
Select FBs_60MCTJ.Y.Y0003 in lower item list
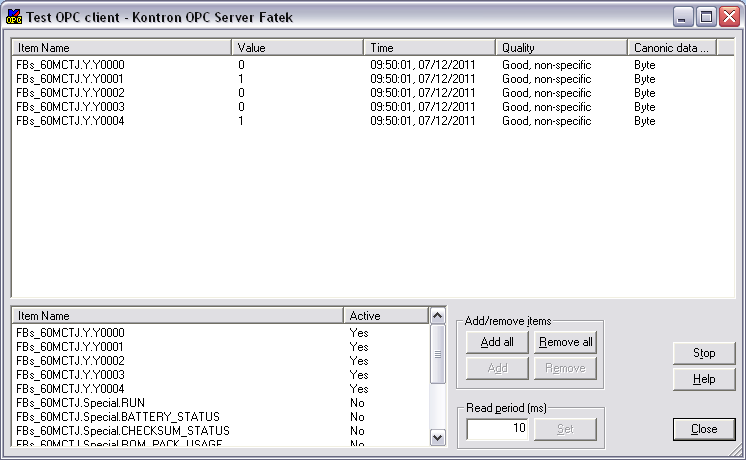(70, 375)
